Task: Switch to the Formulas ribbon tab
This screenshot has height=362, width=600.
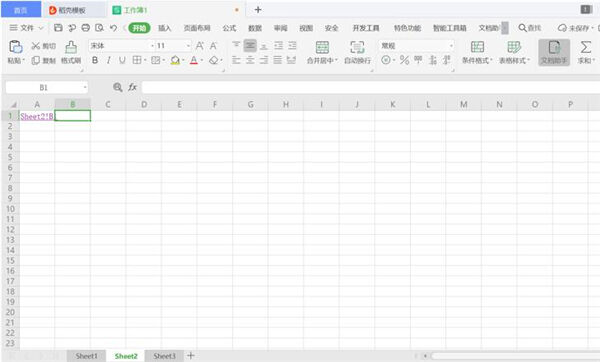Action: pyautogui.click(x=229, y=28)
